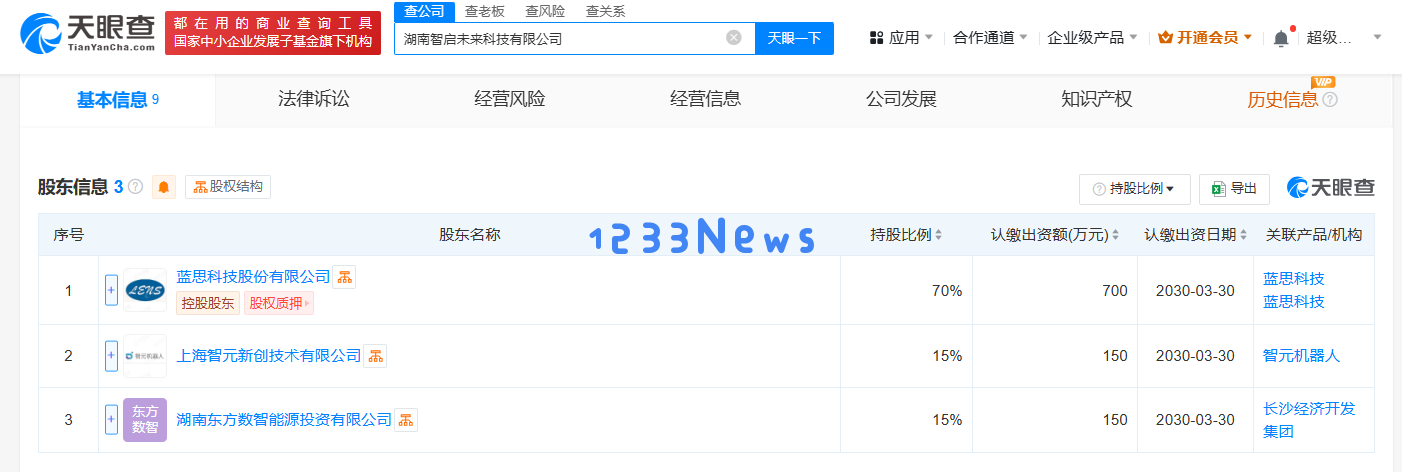The image size is (1402, 472).
Task: Click the LENS company logo
Action: coord(145,290)
